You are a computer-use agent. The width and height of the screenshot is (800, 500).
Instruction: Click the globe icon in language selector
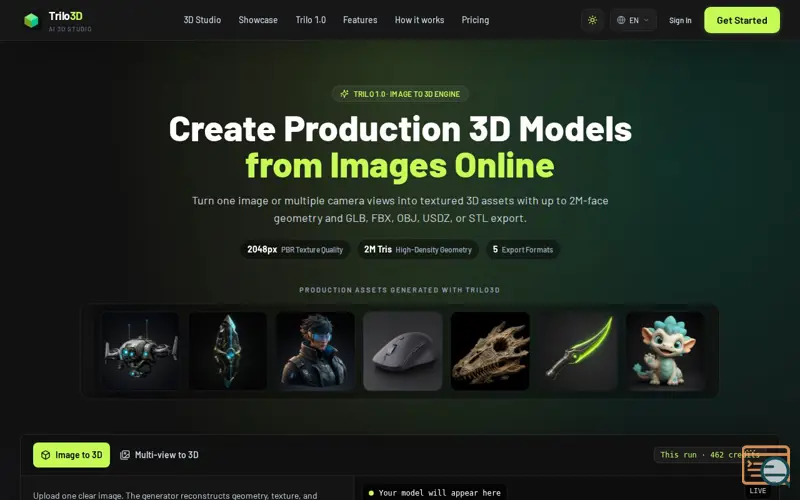(x=621, y=20)
